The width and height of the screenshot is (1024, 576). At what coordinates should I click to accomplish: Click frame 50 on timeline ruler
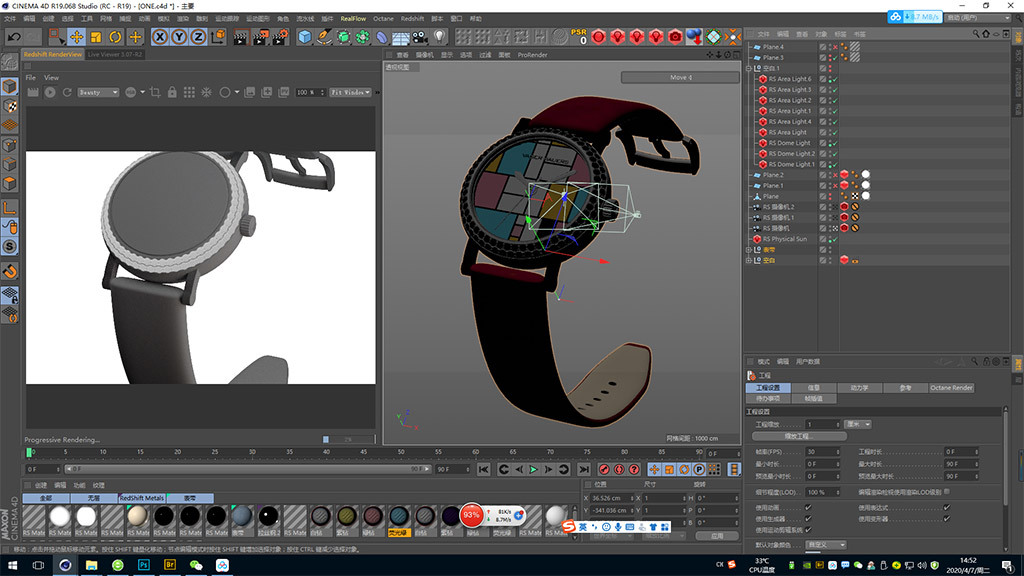401,453
